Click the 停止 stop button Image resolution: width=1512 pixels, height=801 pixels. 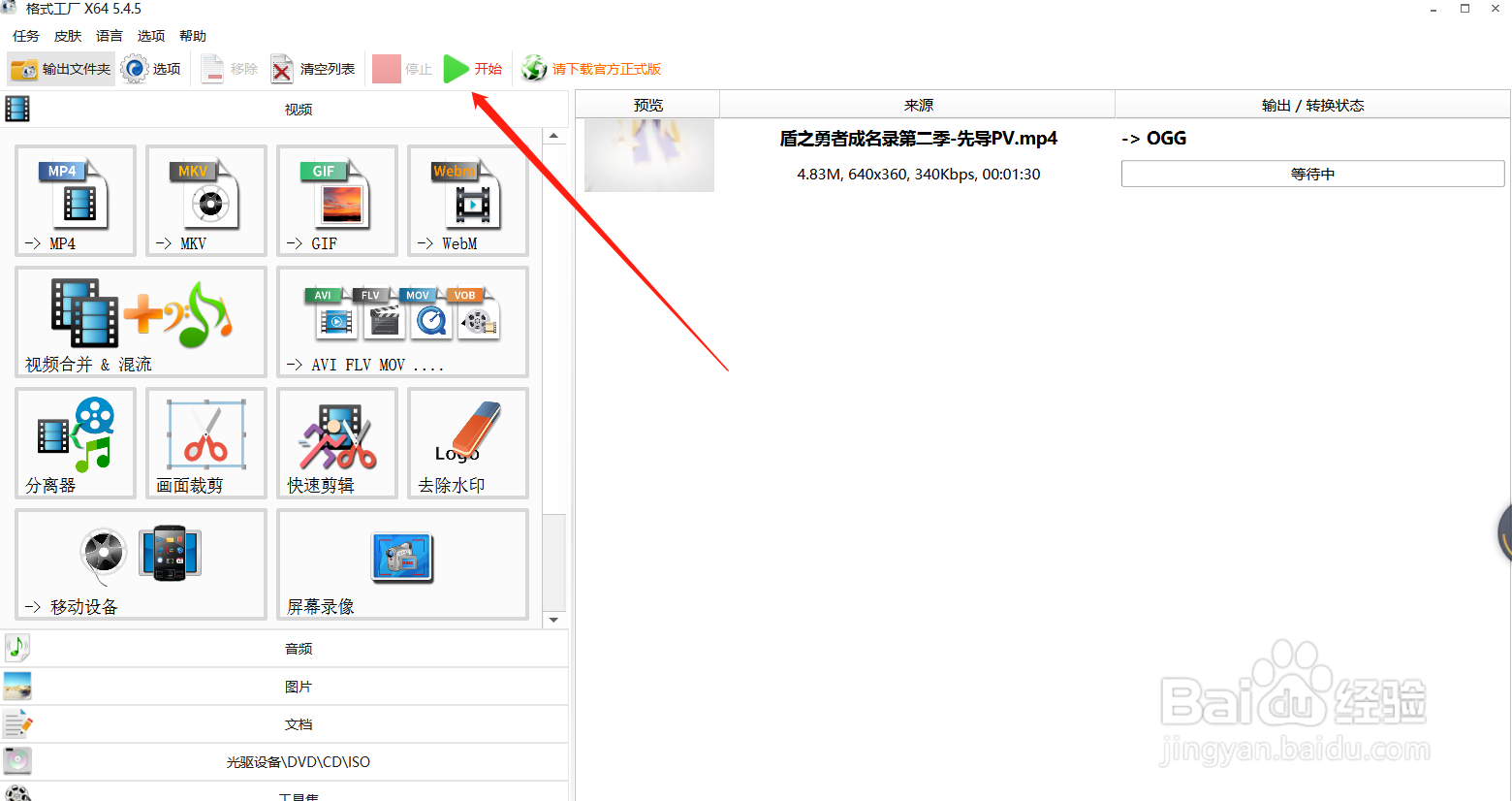pyautogui.click(x=402, y=69)
